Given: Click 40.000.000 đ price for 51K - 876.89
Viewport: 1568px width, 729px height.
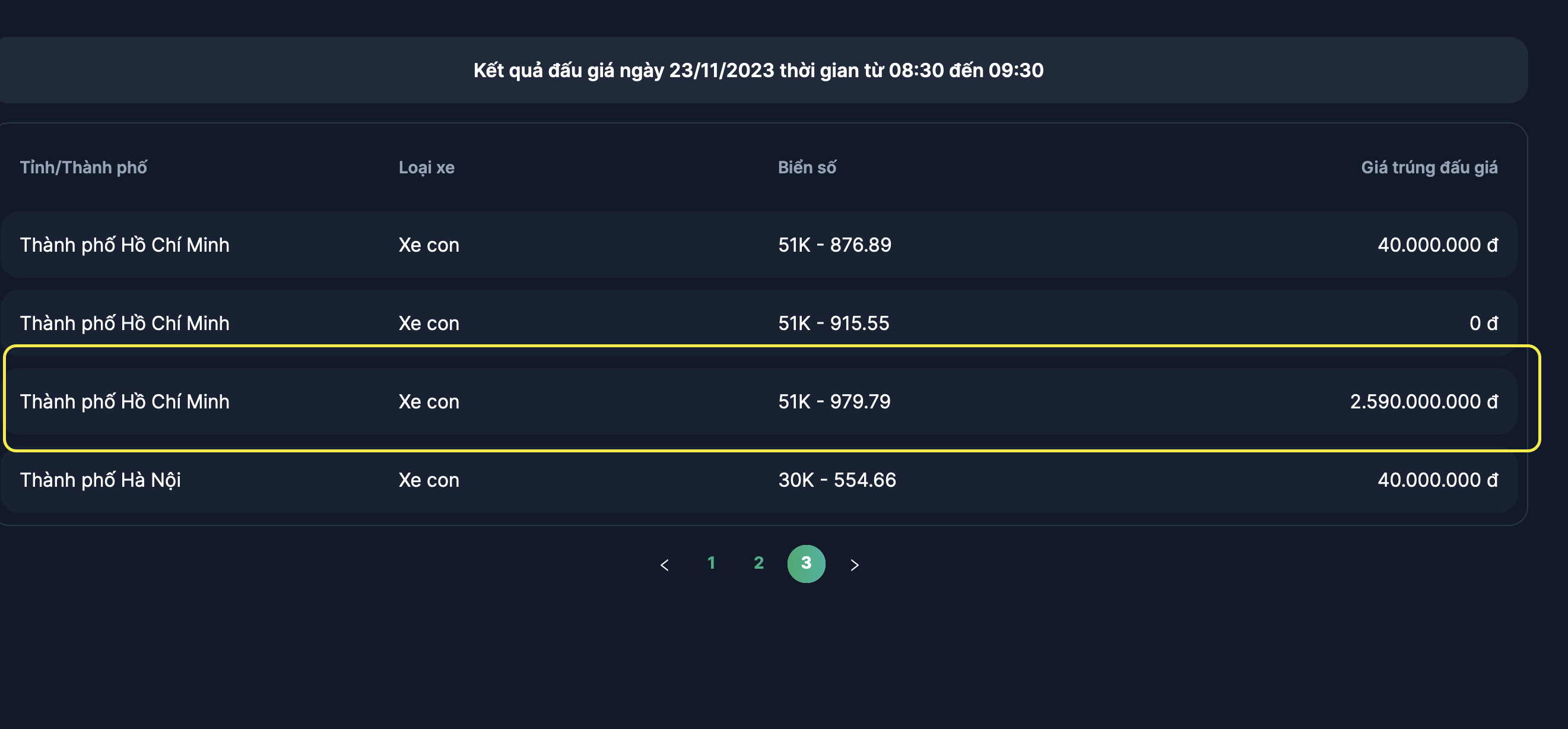Looking at the screenshot, I should pyautogui.click(x=1437, y=245).
